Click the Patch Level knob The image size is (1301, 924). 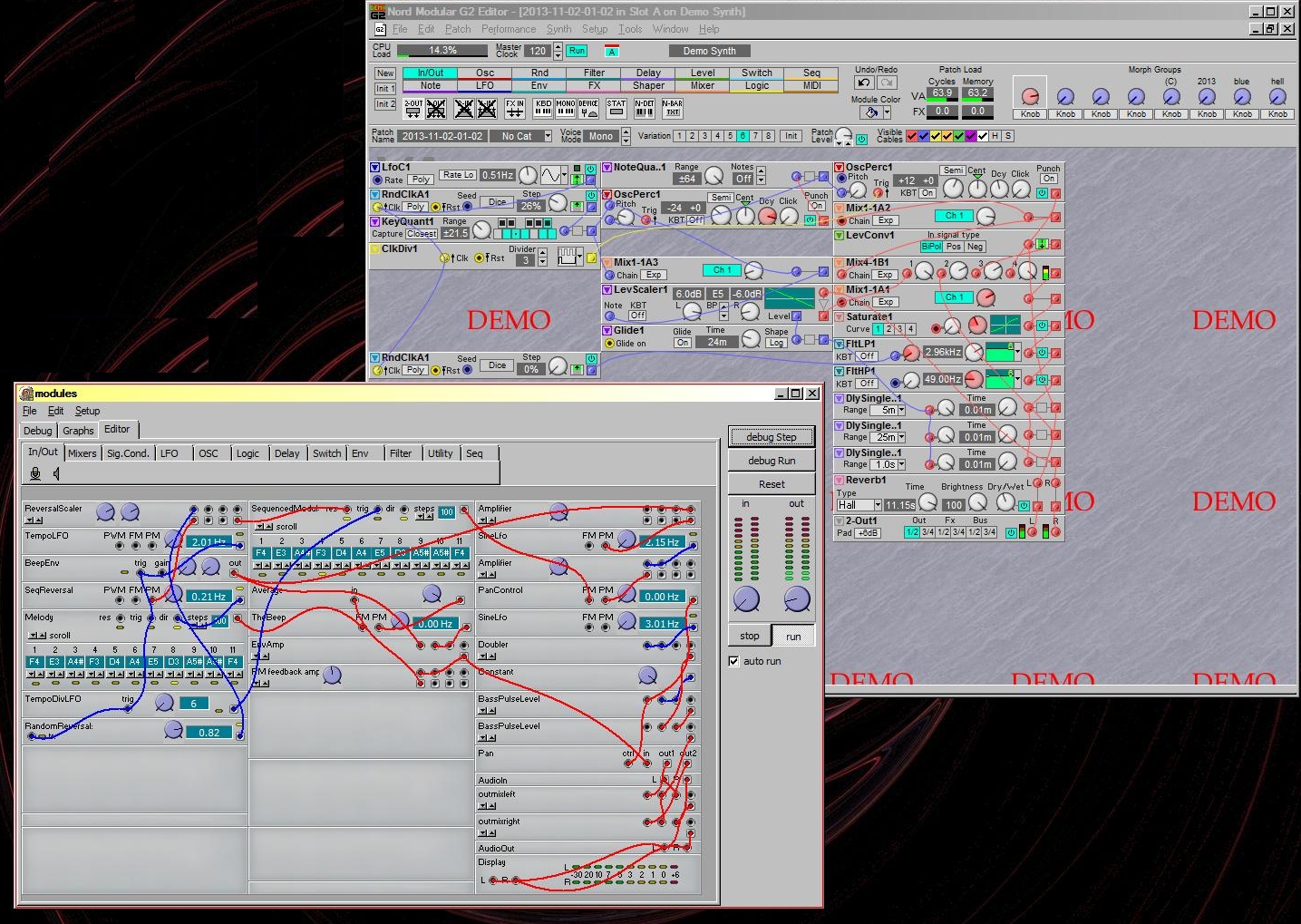[844, 136]
